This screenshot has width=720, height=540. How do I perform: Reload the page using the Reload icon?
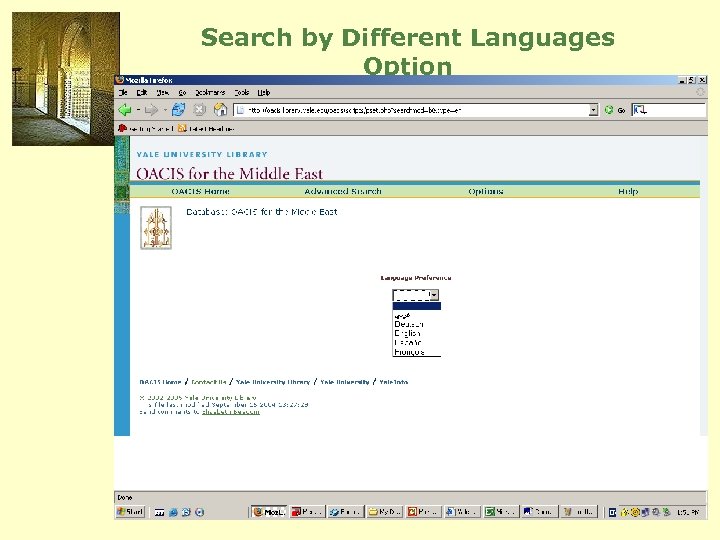tap(178, 110)
